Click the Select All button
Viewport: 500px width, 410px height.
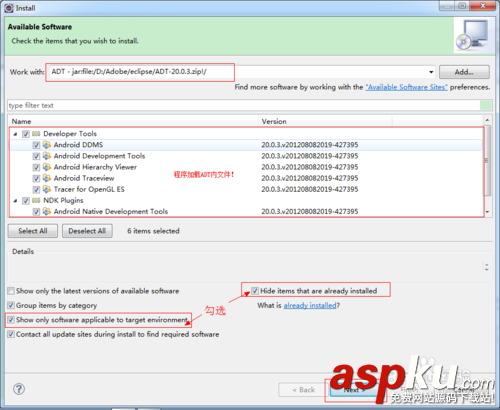33,231
